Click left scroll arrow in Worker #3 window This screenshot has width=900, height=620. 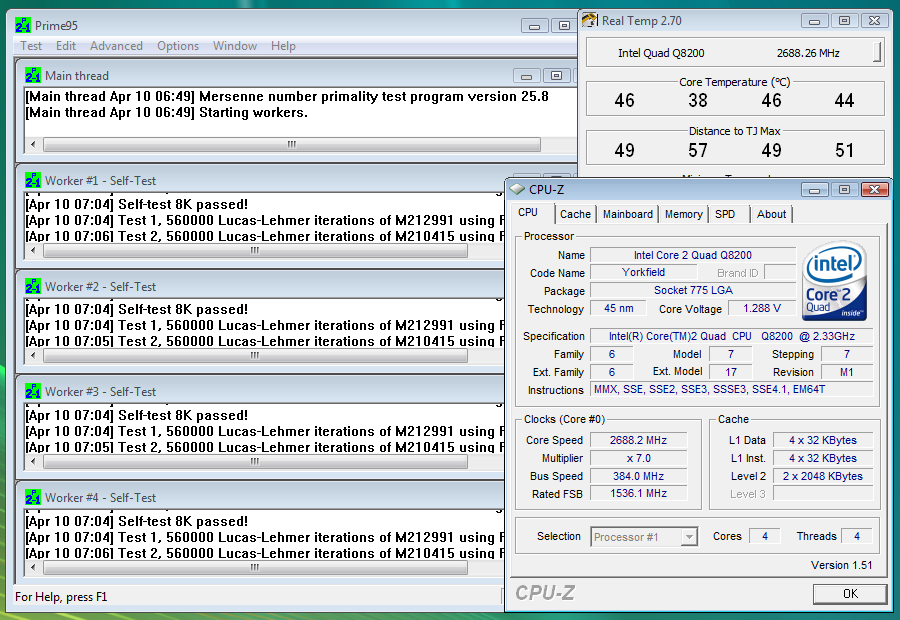pos(33,462)
